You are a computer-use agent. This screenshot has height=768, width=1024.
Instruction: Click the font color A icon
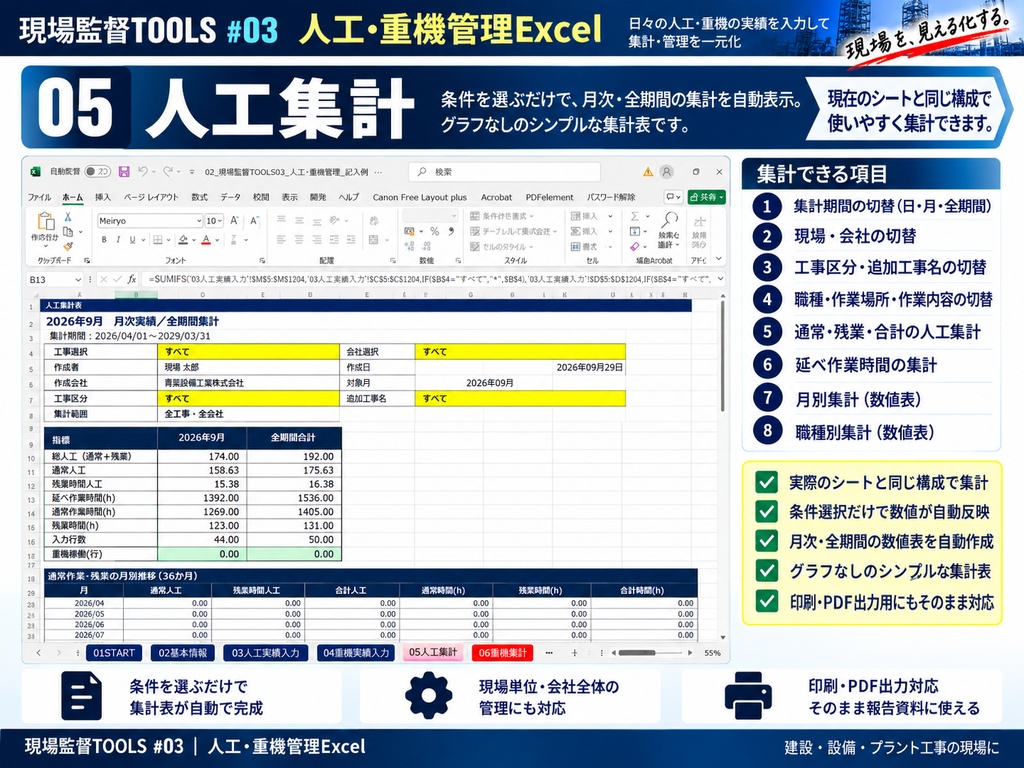point(206,240)
